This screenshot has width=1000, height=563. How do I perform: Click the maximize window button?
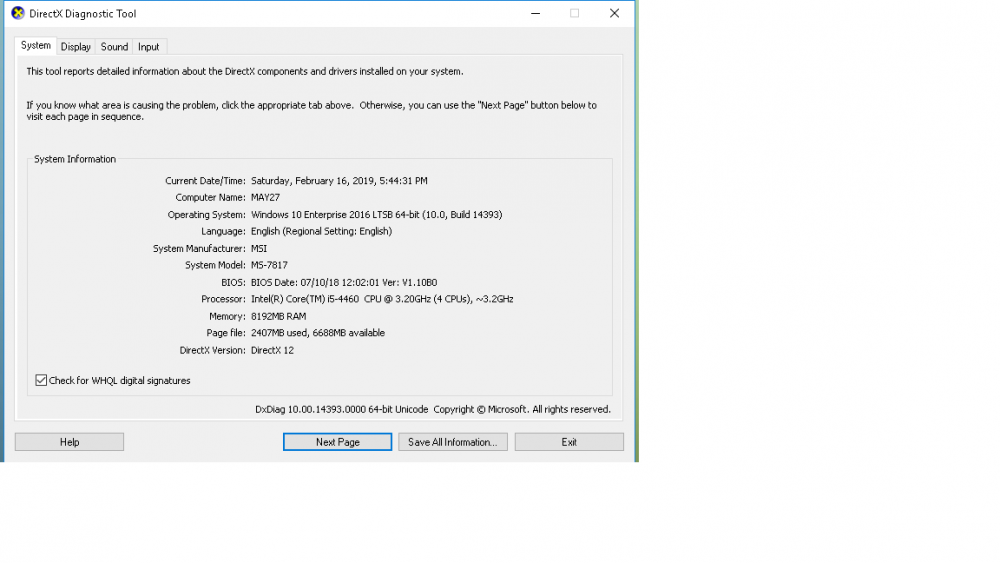click(x=574, y=14)
